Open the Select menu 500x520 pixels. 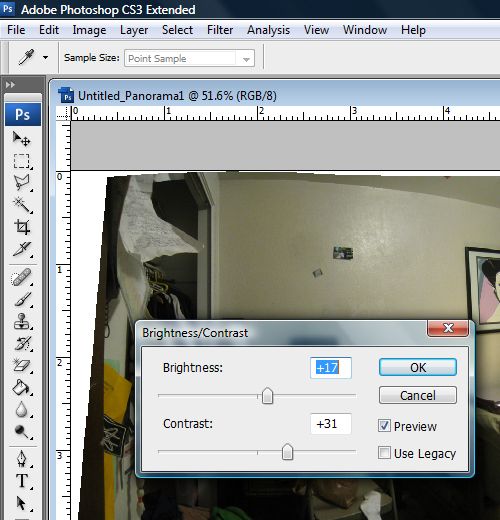(x=177, y=30)
